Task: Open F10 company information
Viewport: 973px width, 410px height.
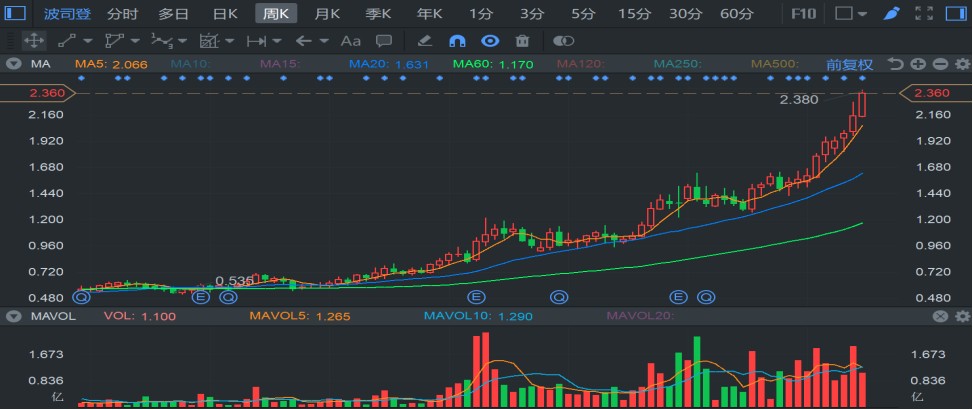Action: point(804,13)
